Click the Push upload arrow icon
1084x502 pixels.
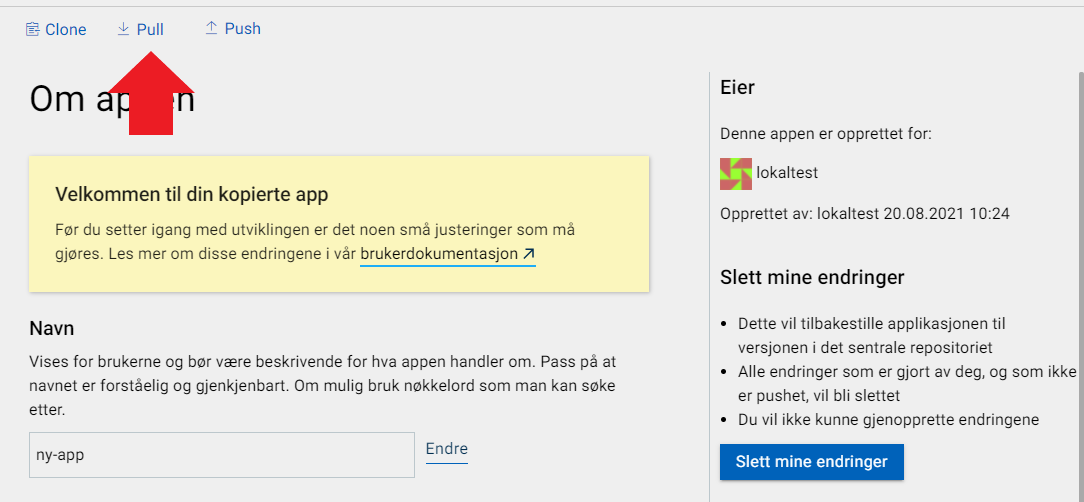click(211, 29)
